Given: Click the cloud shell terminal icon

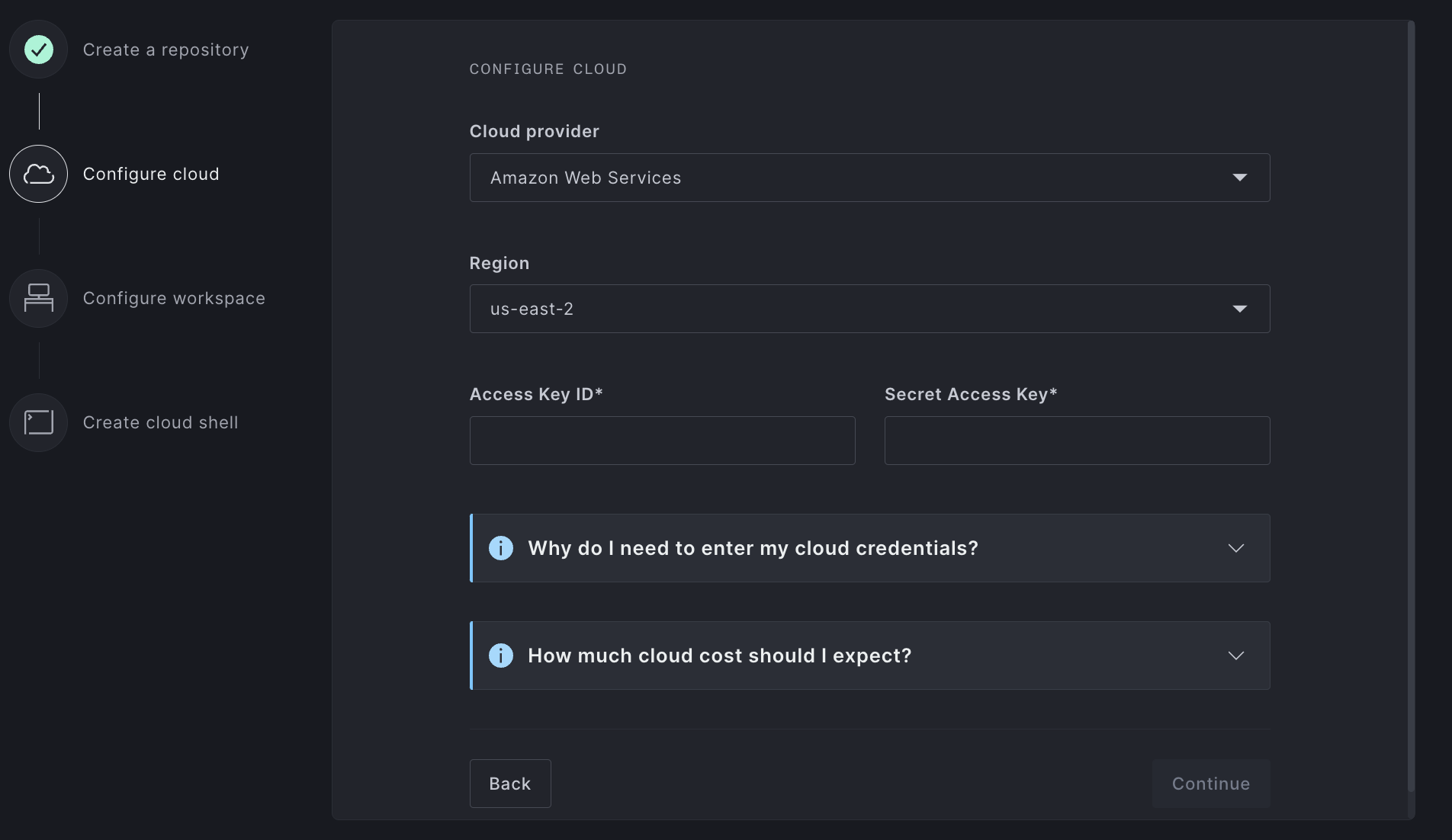Looking at the screenshot, I should [x=39, y=422].
